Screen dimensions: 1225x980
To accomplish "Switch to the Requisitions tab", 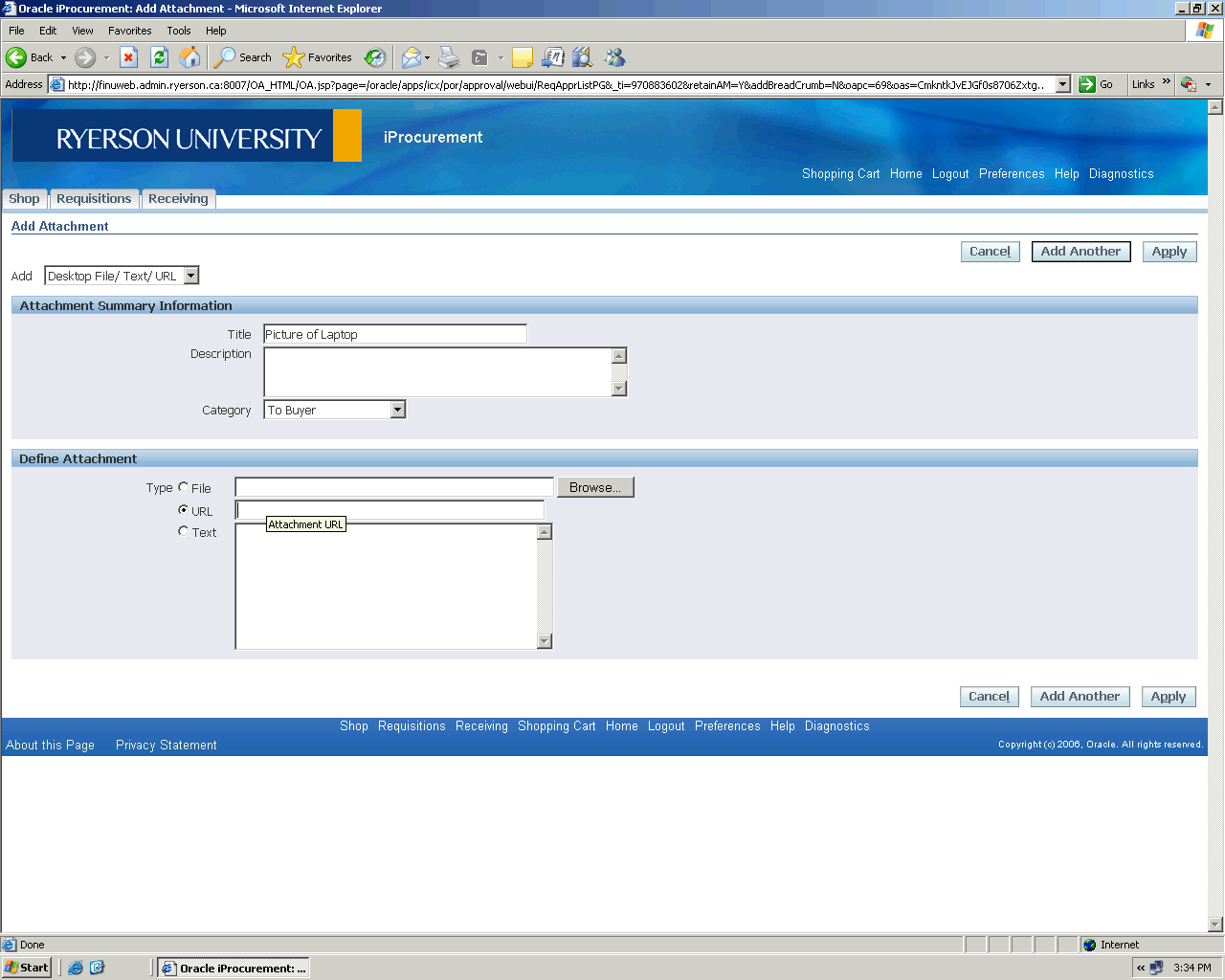I will (94, 199).
